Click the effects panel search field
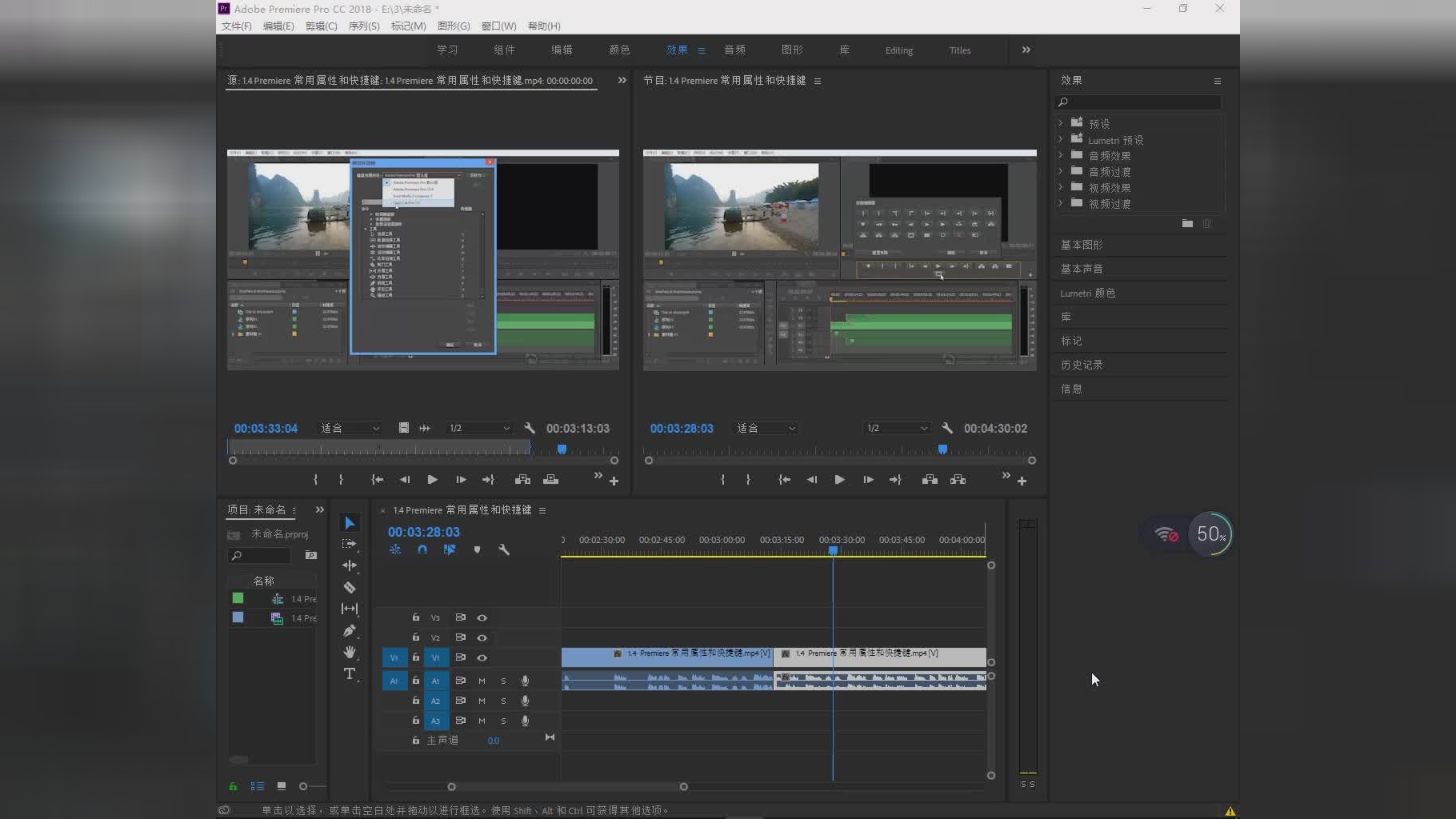Image resolution: width=1456 pixels, height=819 pixels. (1138, 102)
